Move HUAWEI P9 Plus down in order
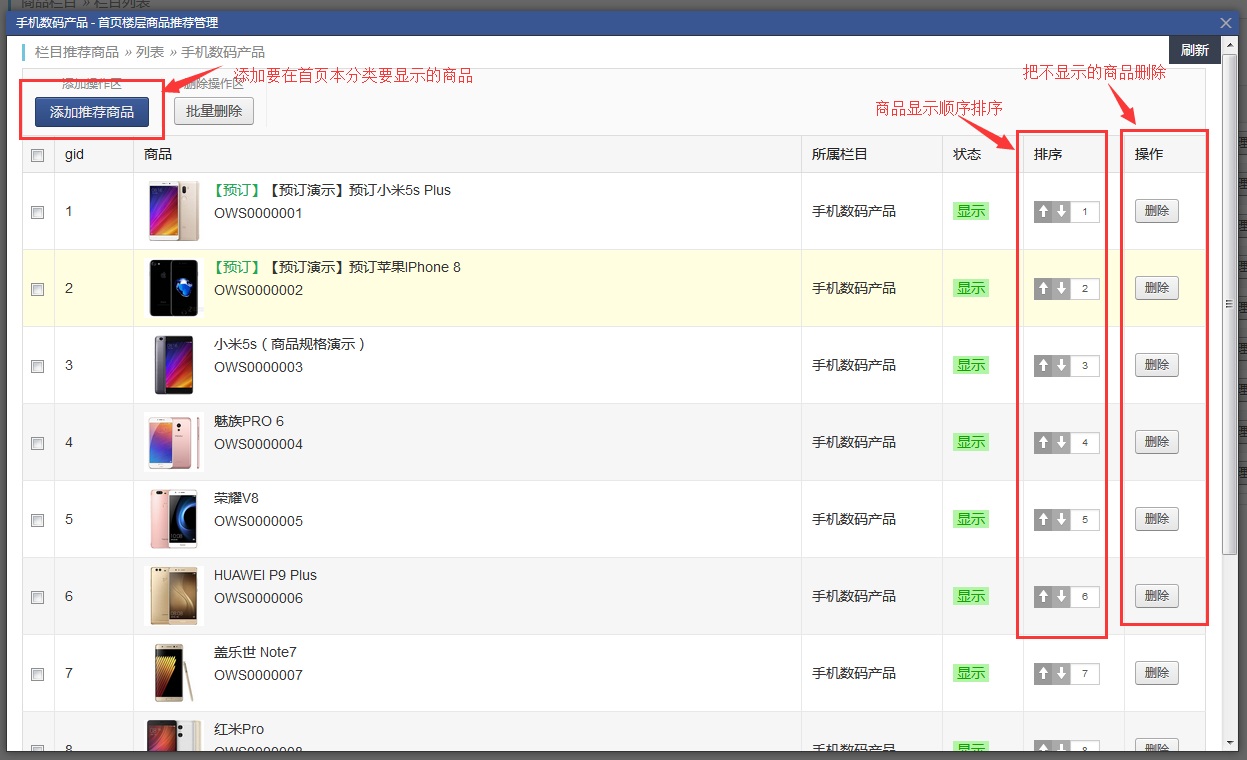The height and width of the screenshot is (760, 1247). [1061, 597]
